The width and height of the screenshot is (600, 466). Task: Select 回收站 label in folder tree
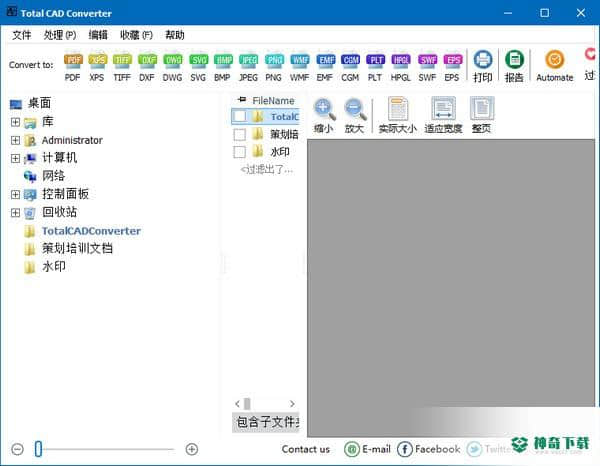[x=59, y=212]
